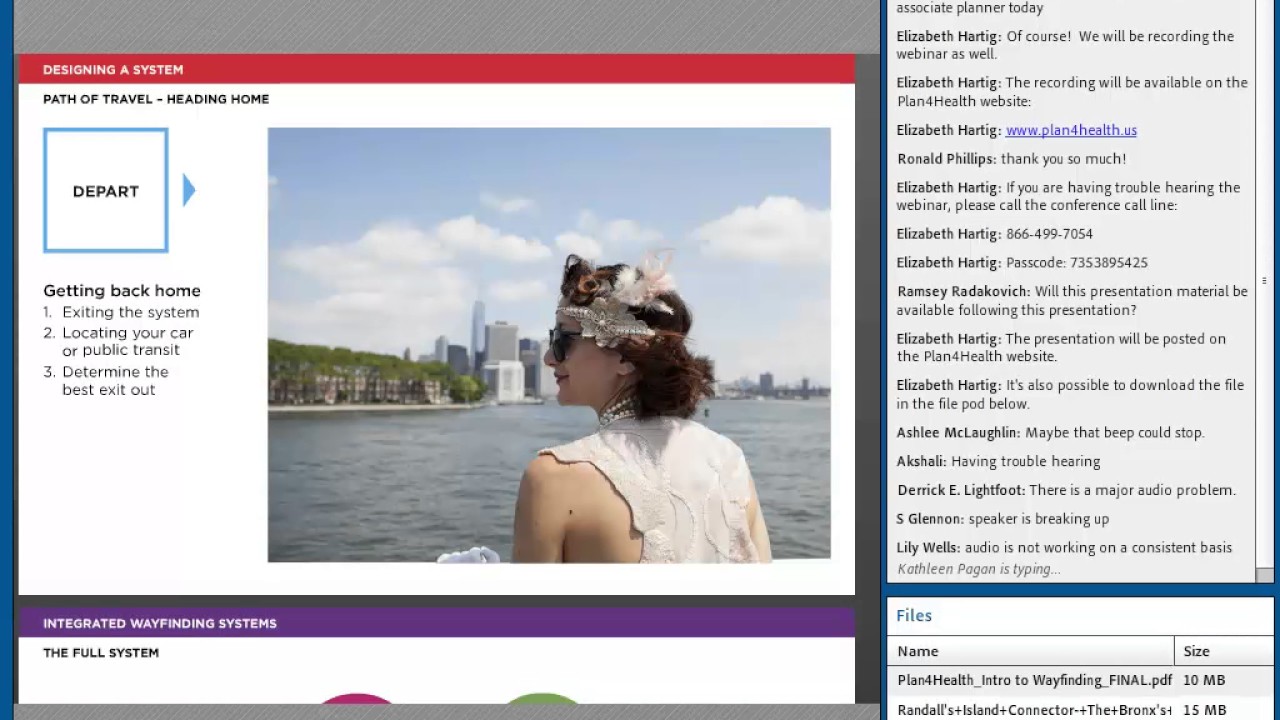The height and width of the screenshot is (720, 1280).
Task: Click Lily Wells's audio message
Action: (x=1064, y=548)
